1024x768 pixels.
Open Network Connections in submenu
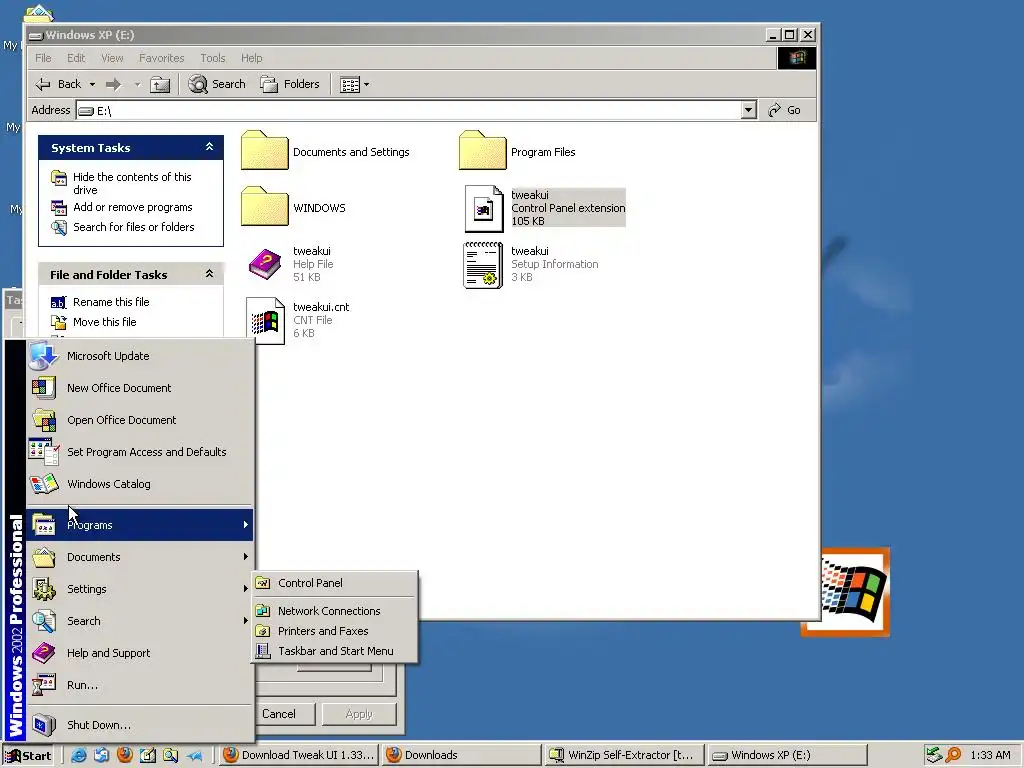335,611
